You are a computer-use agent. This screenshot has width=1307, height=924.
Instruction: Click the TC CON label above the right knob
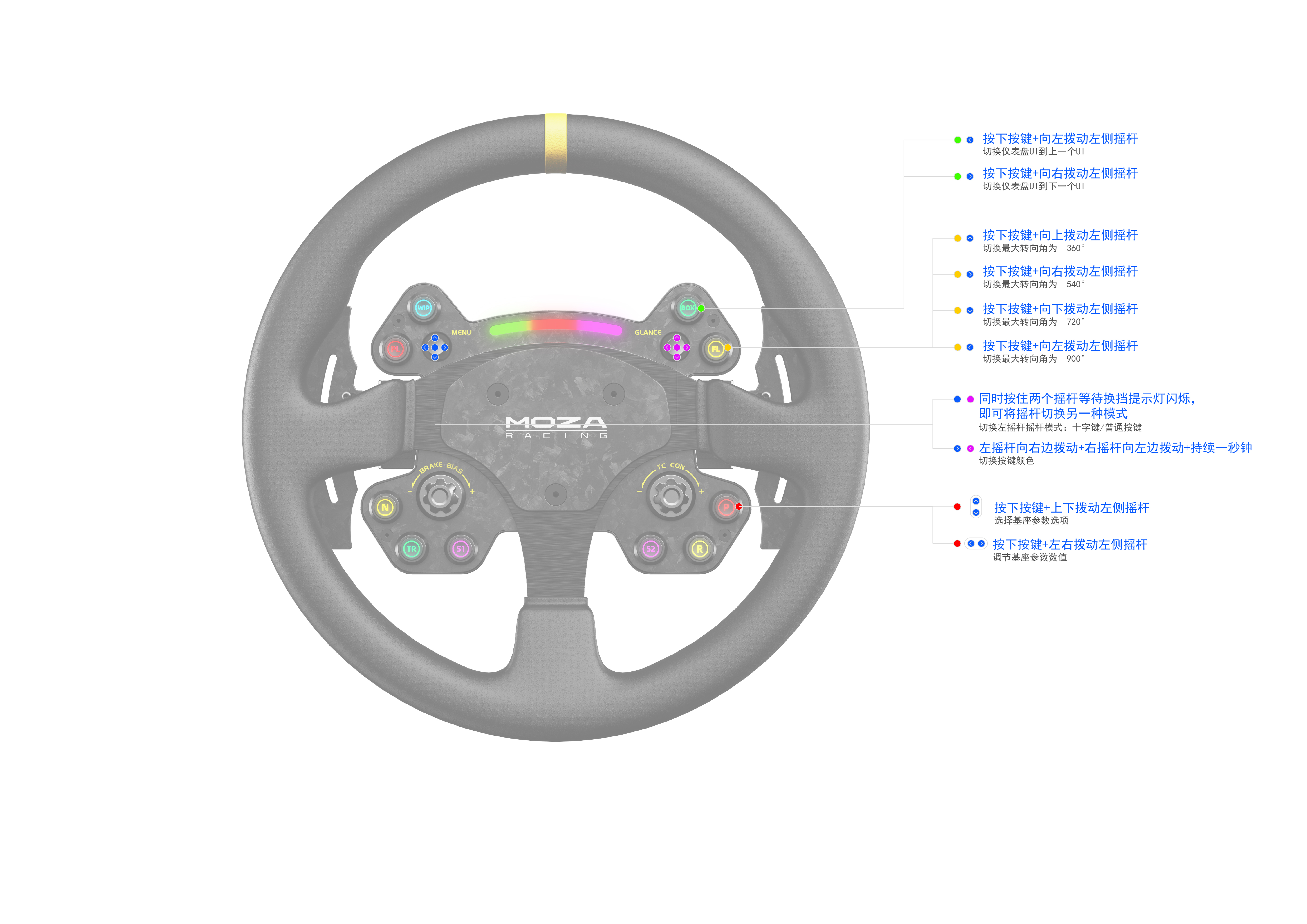coord(671,466)
